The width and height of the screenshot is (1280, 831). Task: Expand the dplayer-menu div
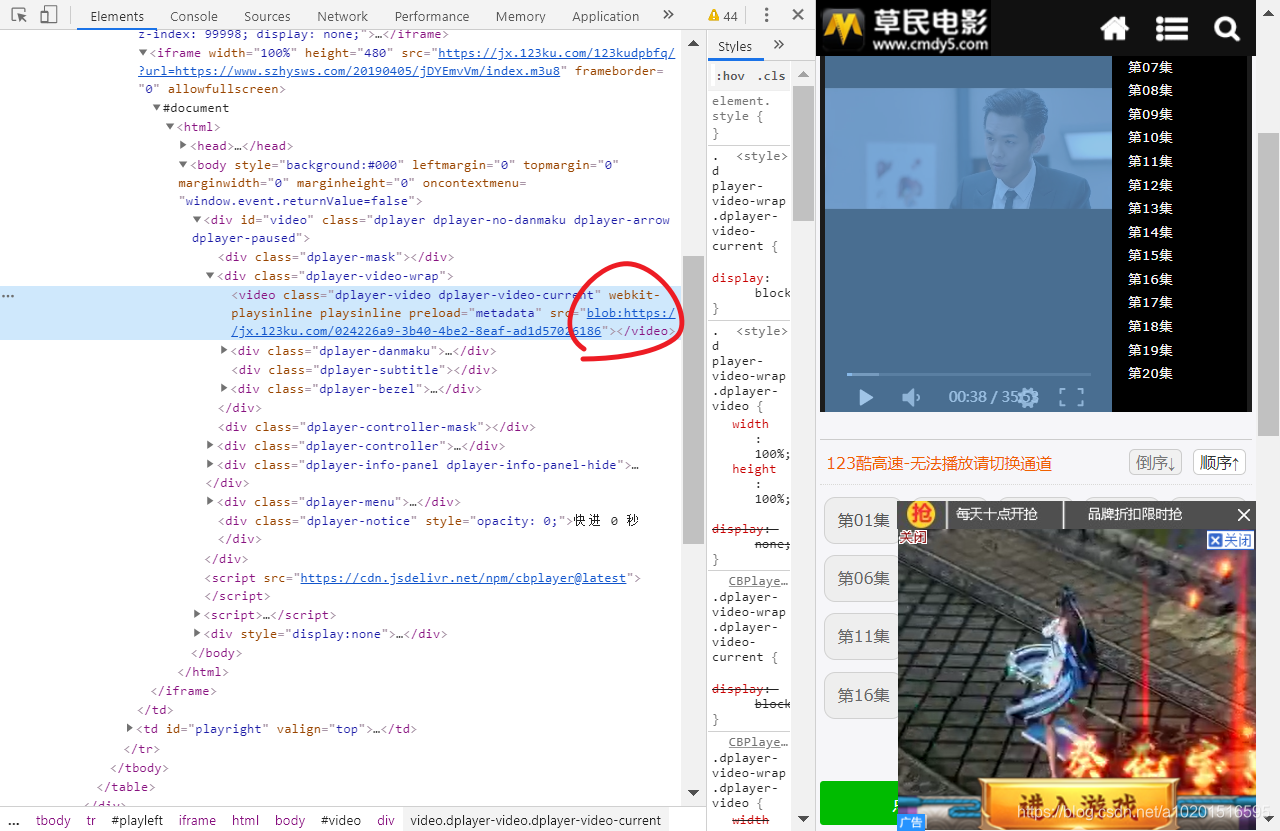[210, 502]
